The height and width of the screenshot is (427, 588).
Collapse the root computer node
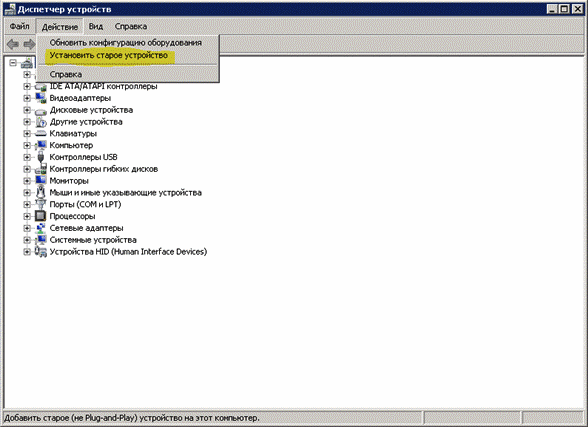tap(13, 63)
